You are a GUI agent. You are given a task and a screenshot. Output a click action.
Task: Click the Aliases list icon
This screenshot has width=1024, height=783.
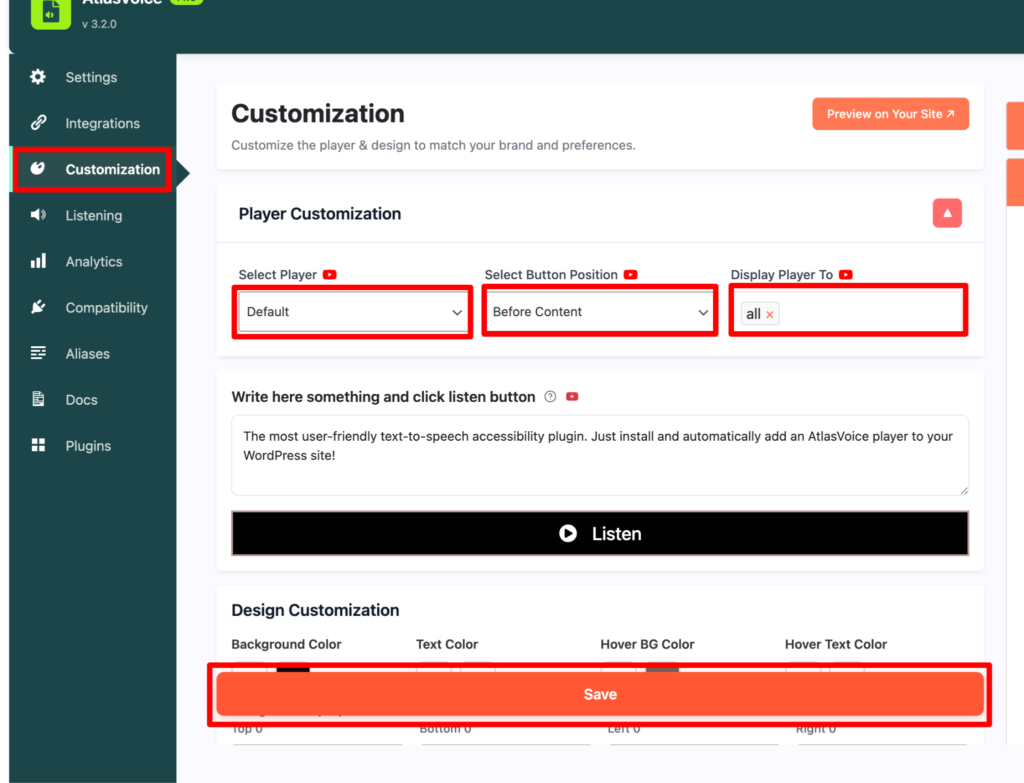(38, 353)
